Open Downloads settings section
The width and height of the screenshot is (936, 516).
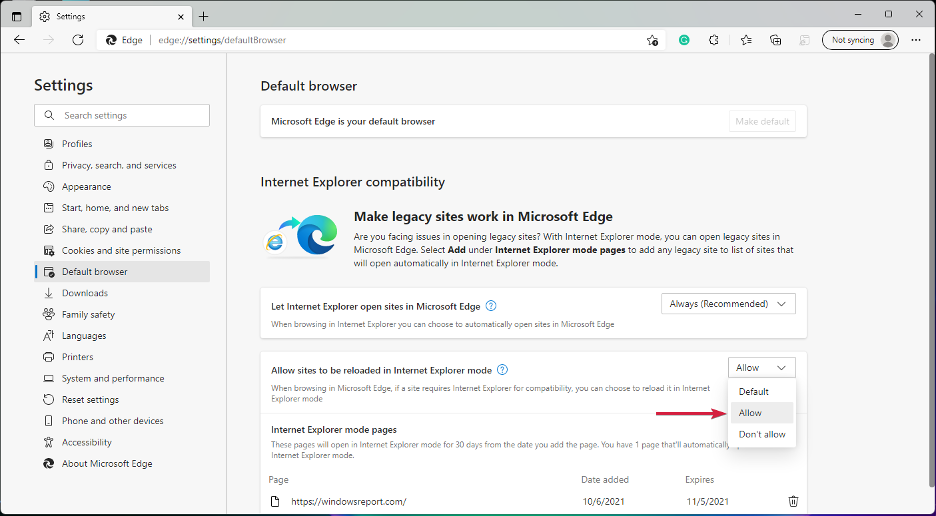[122, 293]
